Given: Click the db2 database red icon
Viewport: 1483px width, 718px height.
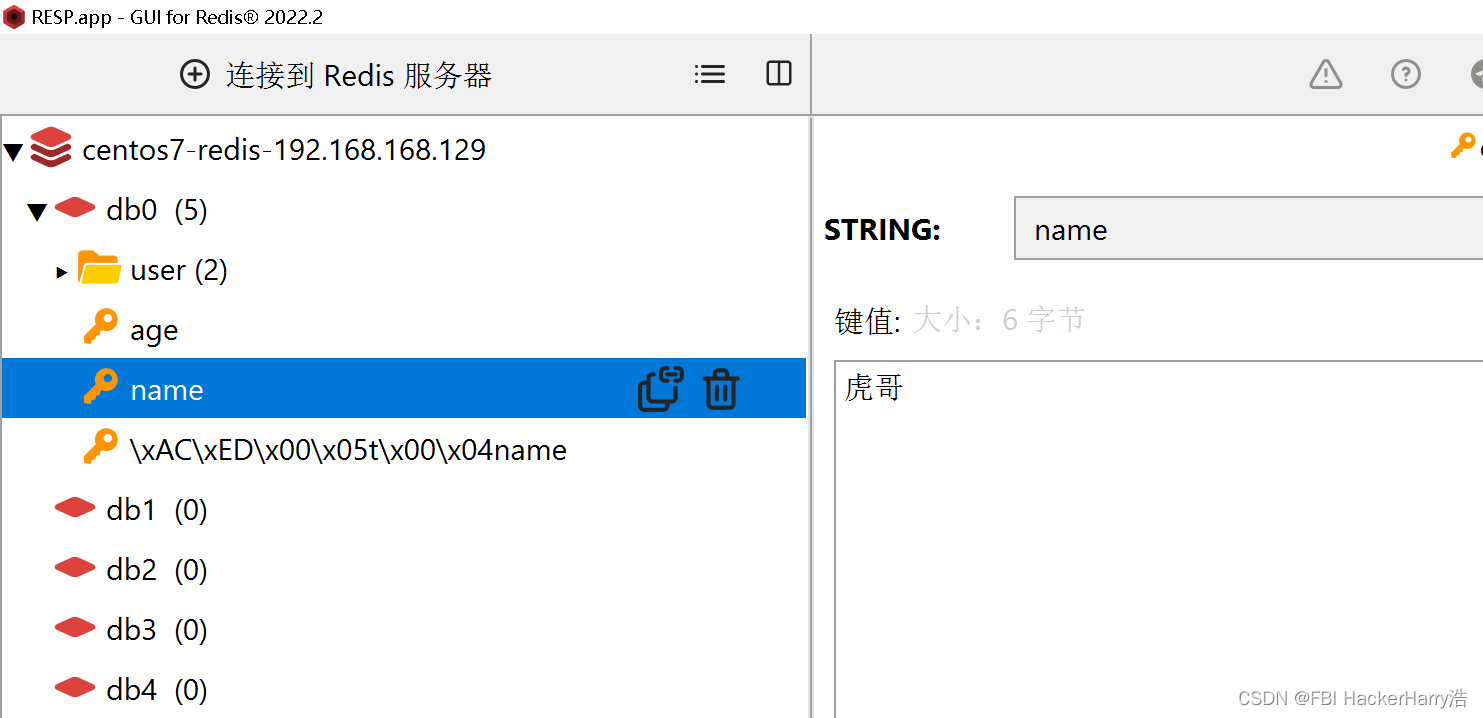Looking at the screenshot, I should point(75,568).
